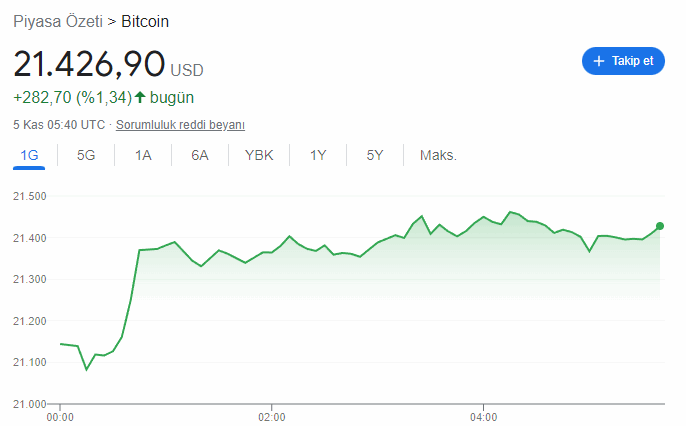The width and height of the screenshot is (686, 426).
Task: Switch to the 5G time range tab
Action: [86, 155]
